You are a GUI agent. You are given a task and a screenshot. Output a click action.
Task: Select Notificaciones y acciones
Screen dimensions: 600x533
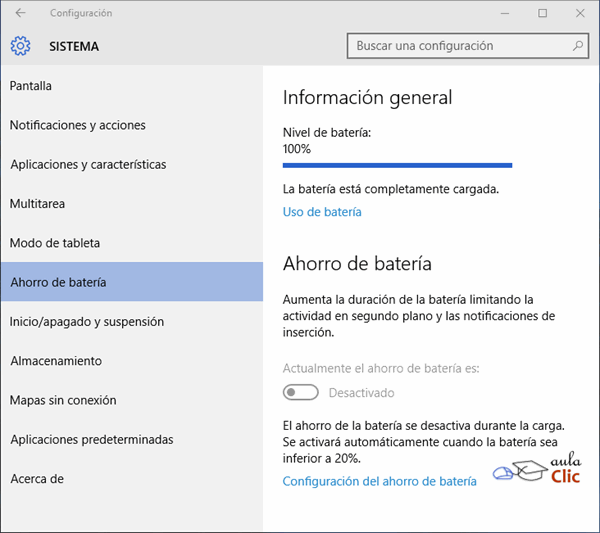78,125
